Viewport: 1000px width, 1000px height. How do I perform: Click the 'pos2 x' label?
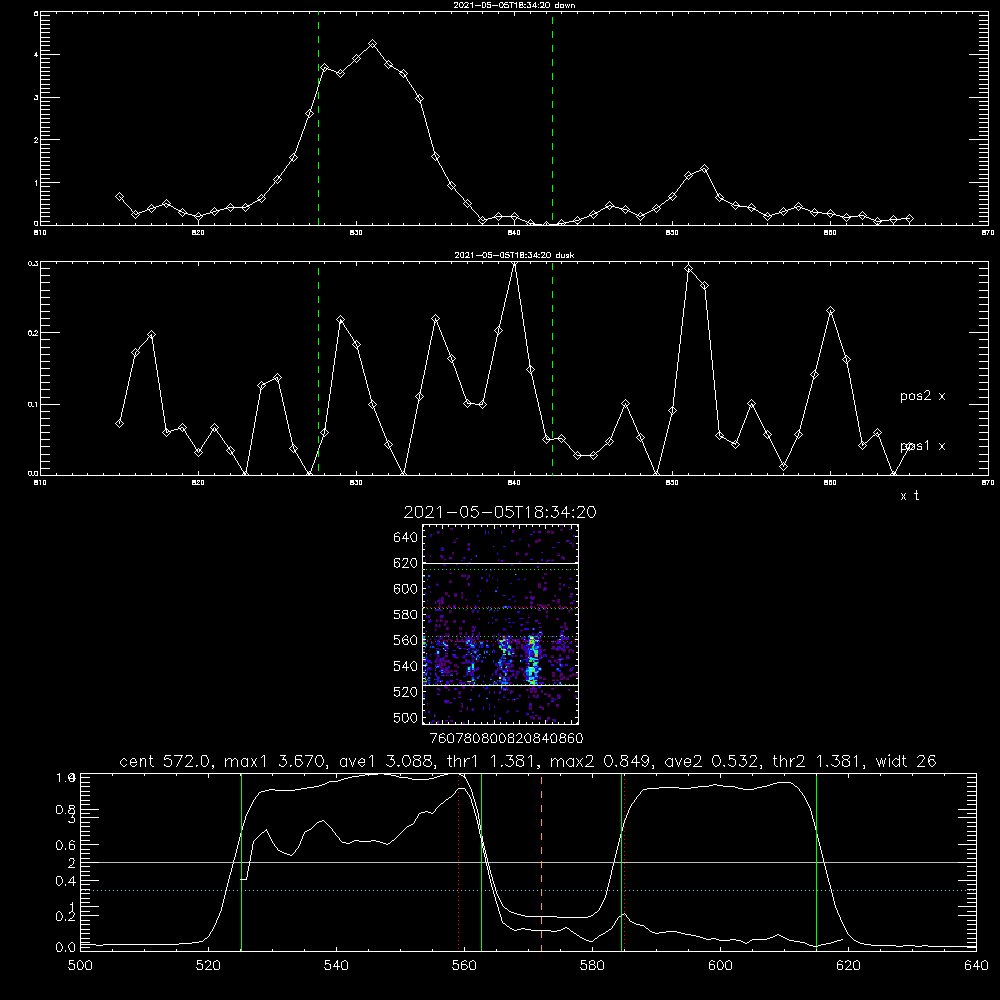tap(922, 396)
